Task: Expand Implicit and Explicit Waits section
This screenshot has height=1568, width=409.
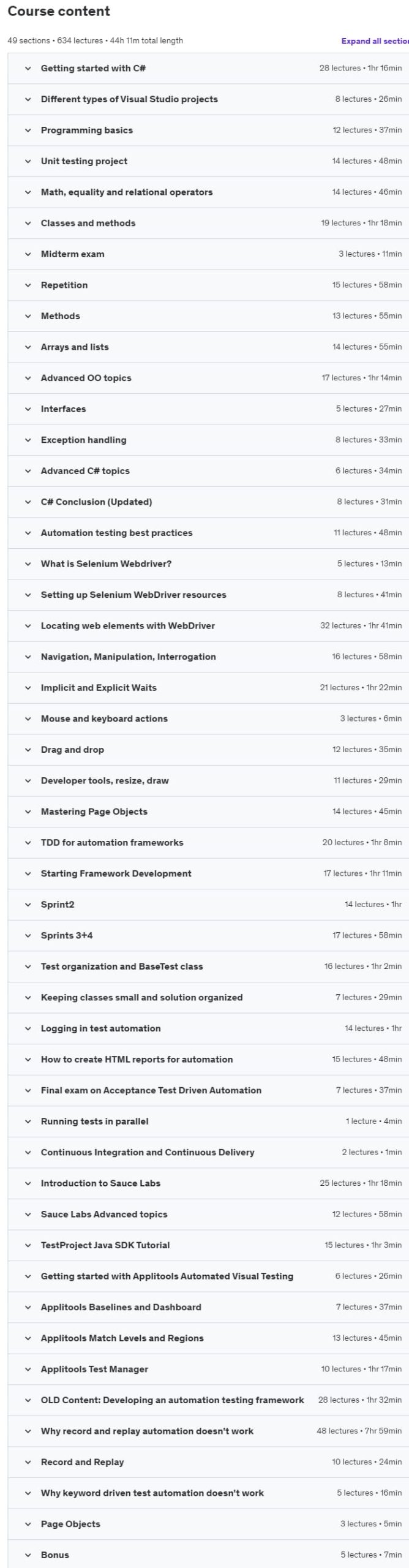Action: click(208, 688)
